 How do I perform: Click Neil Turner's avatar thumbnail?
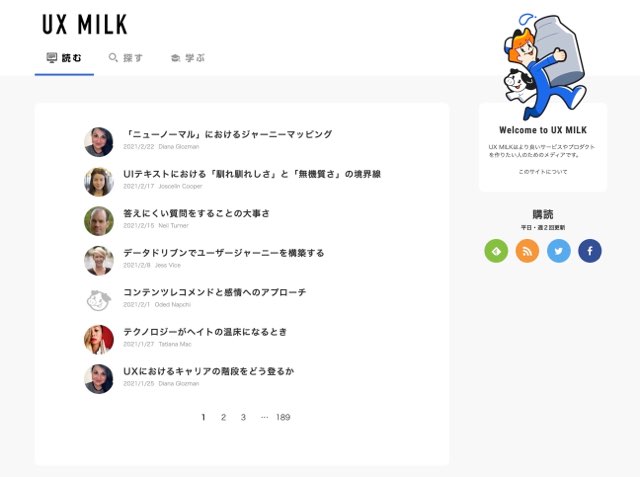[99, 221]
